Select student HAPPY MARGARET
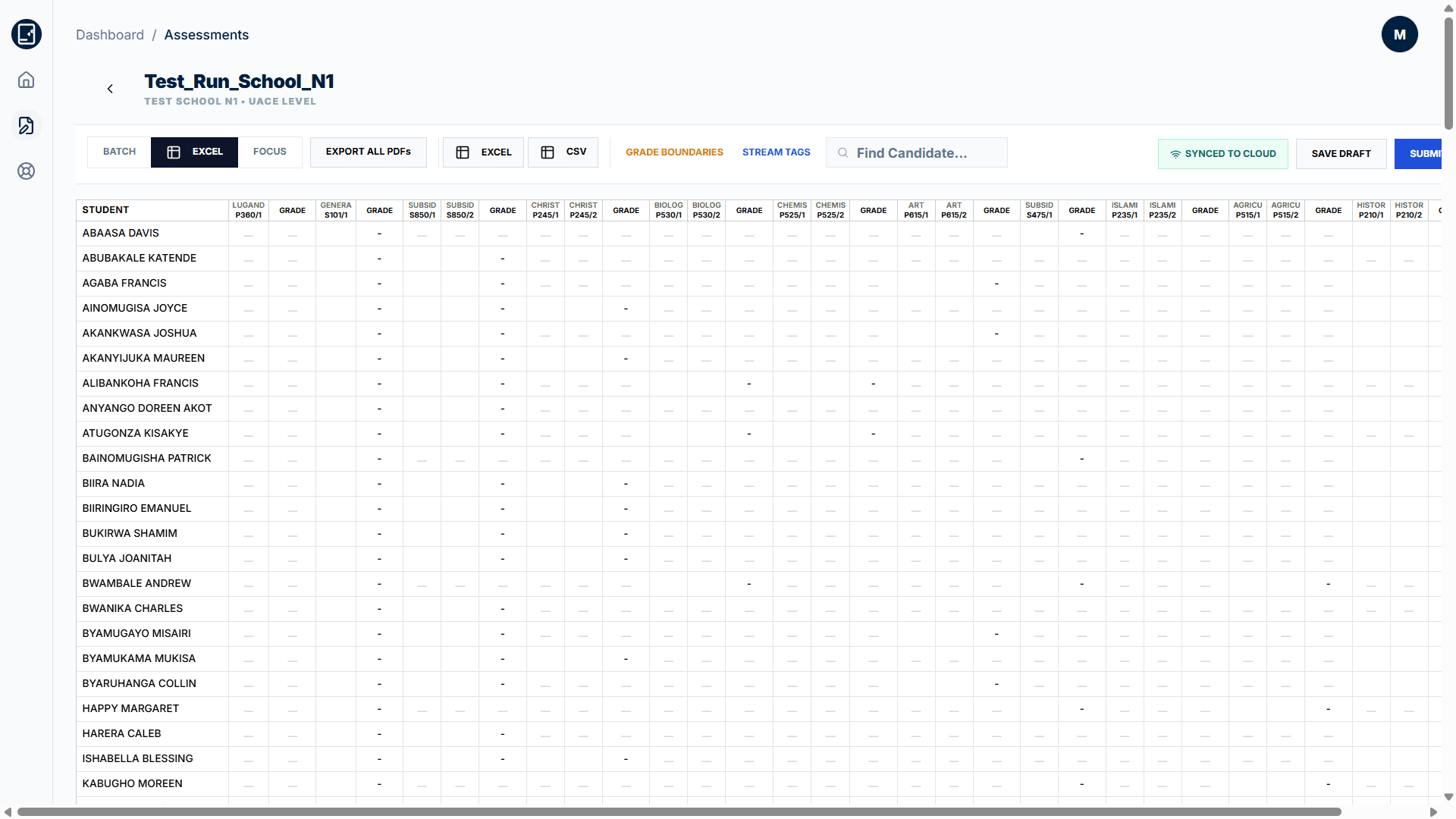The height and width of the screenshot is (819, 1456). (x=130, y=709)
